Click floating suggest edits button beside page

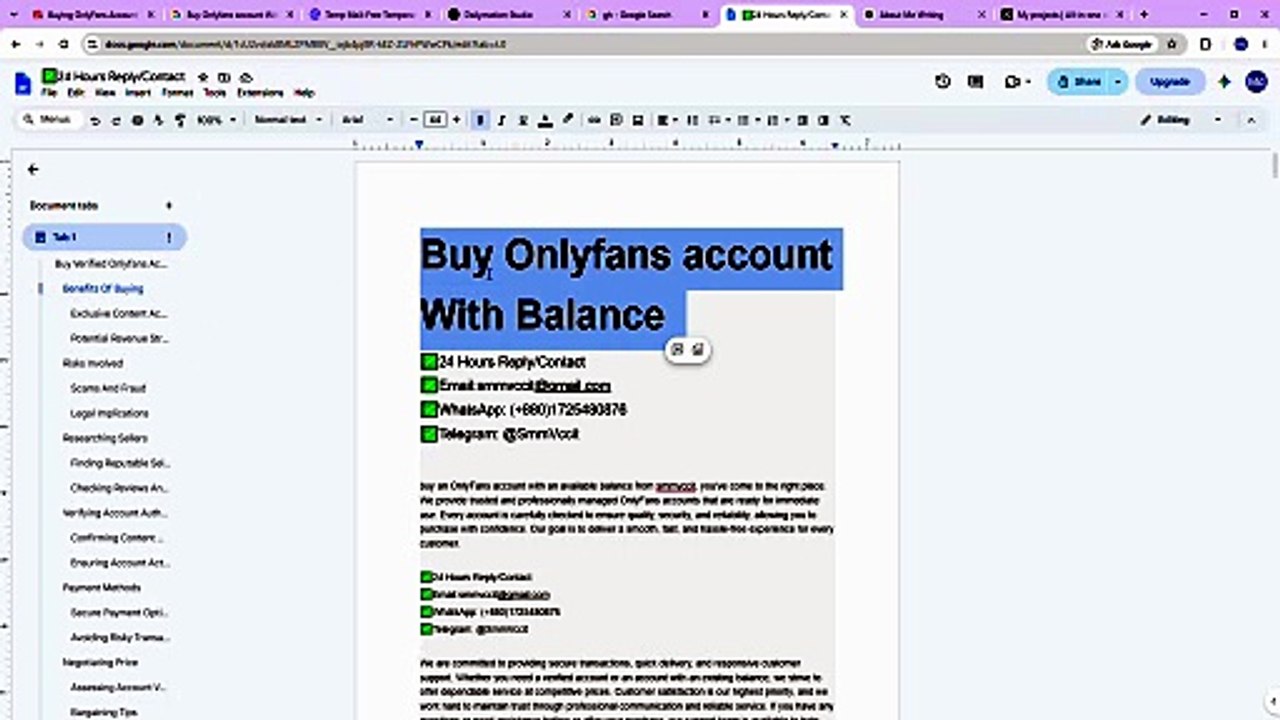coord(698,349)
